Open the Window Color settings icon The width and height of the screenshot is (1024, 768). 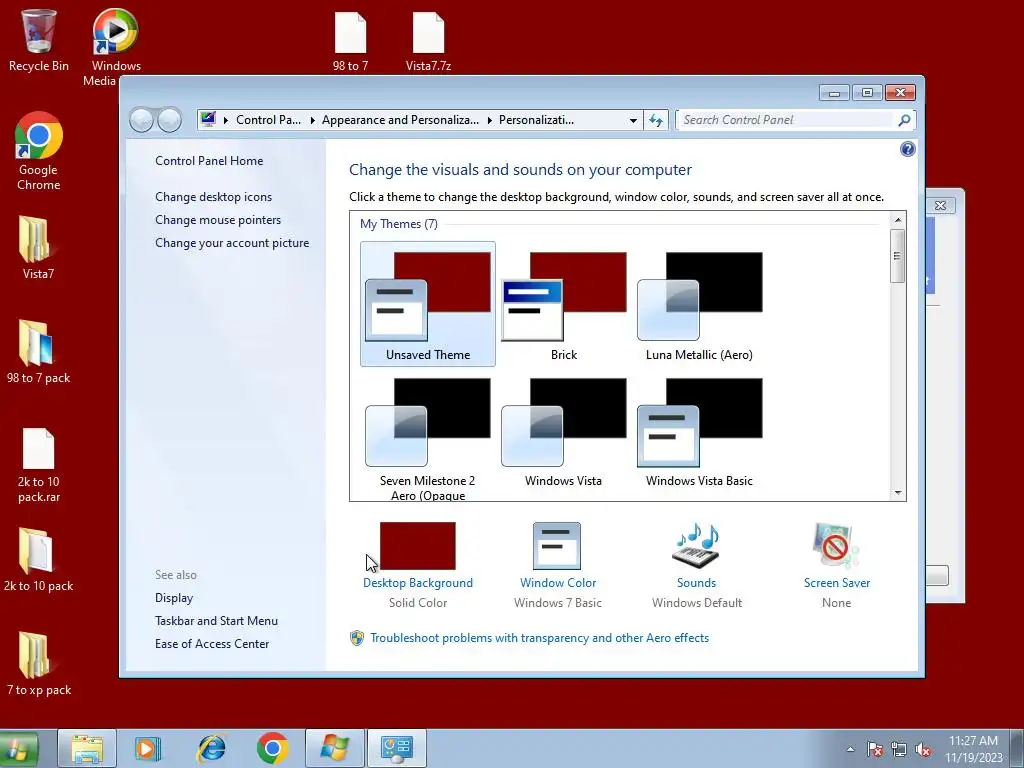point(557,547)
